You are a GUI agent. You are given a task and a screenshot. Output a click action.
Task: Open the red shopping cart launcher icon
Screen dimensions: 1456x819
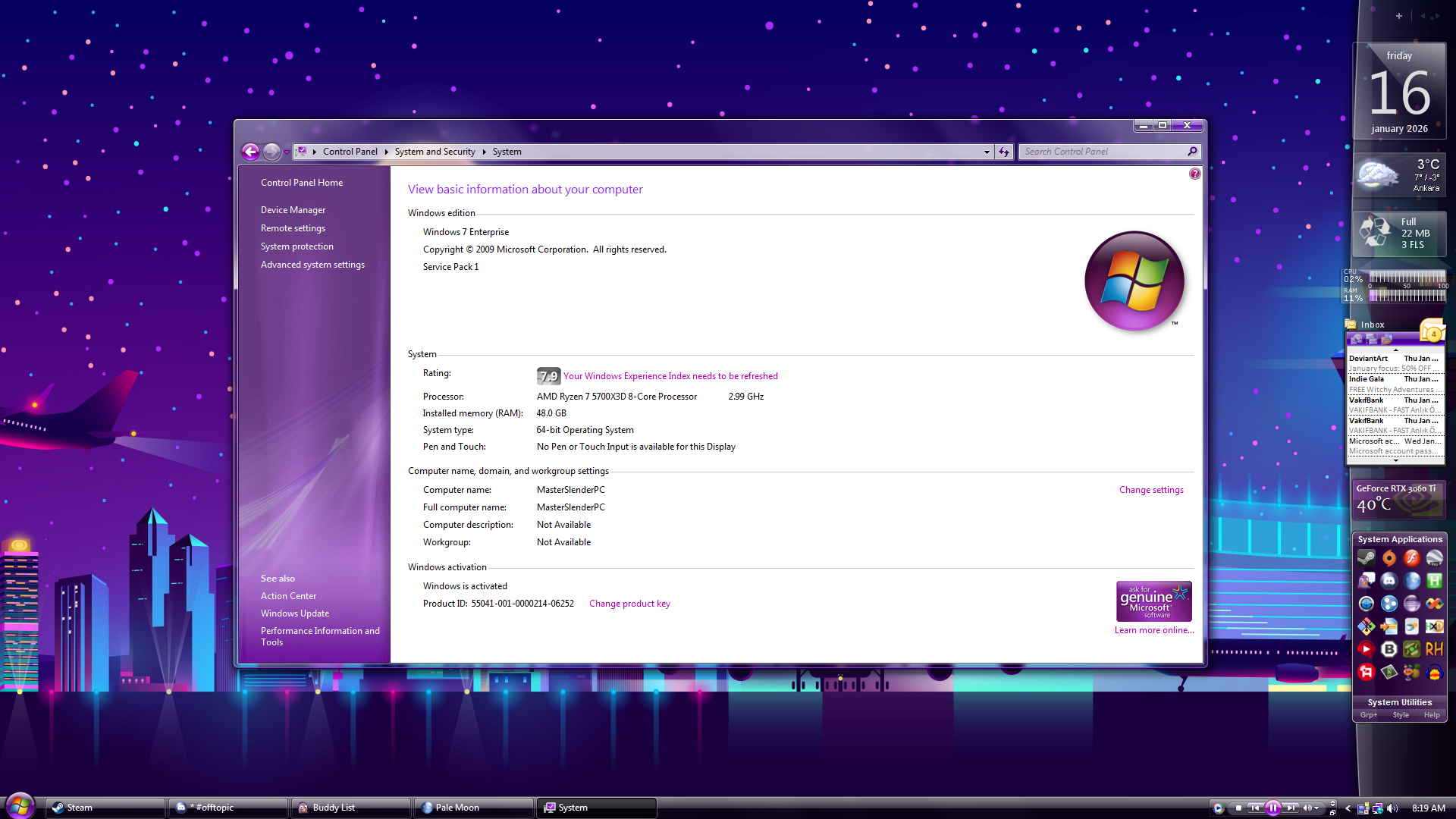pyautogui.click(x=1367, y=673)
